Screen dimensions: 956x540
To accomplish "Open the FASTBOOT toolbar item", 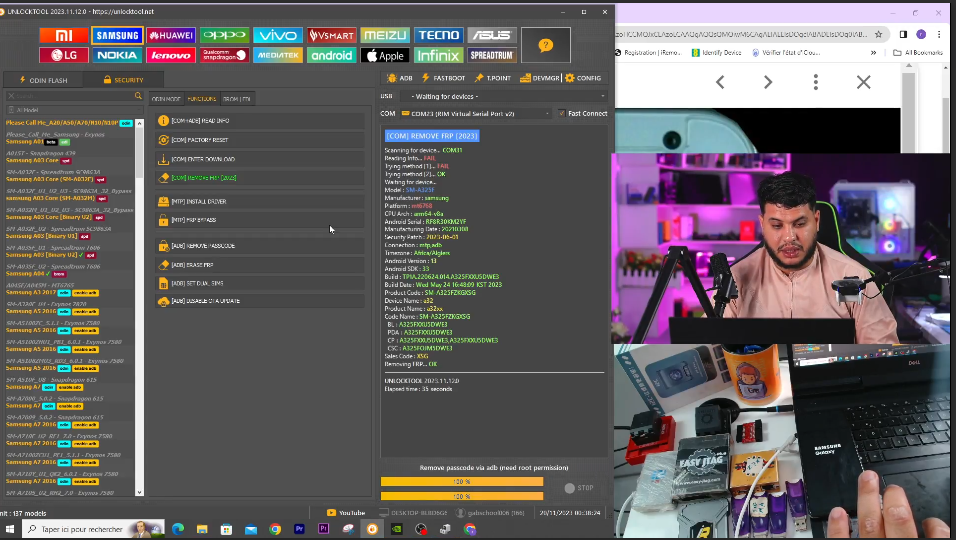I will tap(443, 78).
